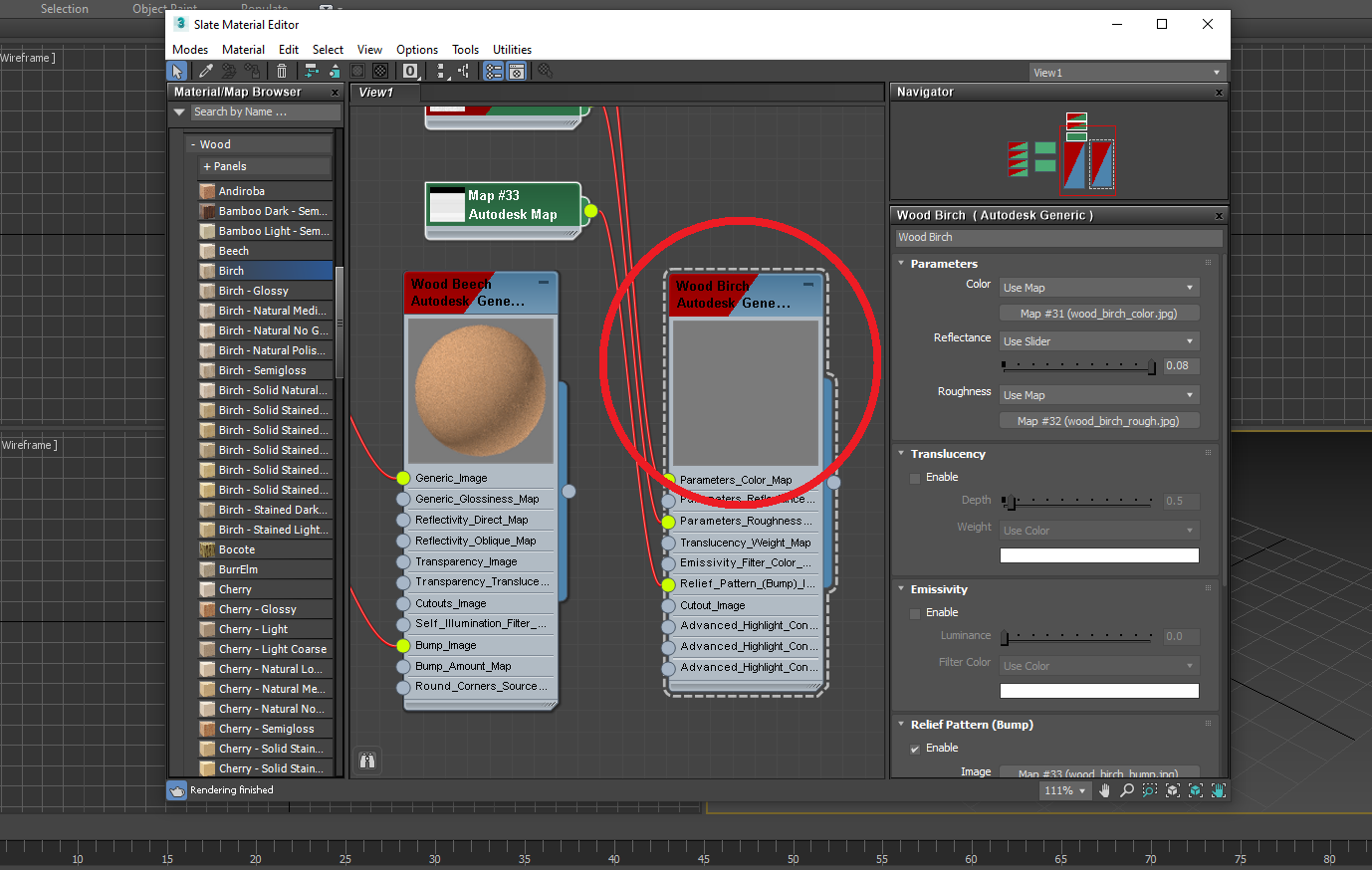1372x870 pixels.
Task: Open the Options menu
Action: tap(416, 49)
